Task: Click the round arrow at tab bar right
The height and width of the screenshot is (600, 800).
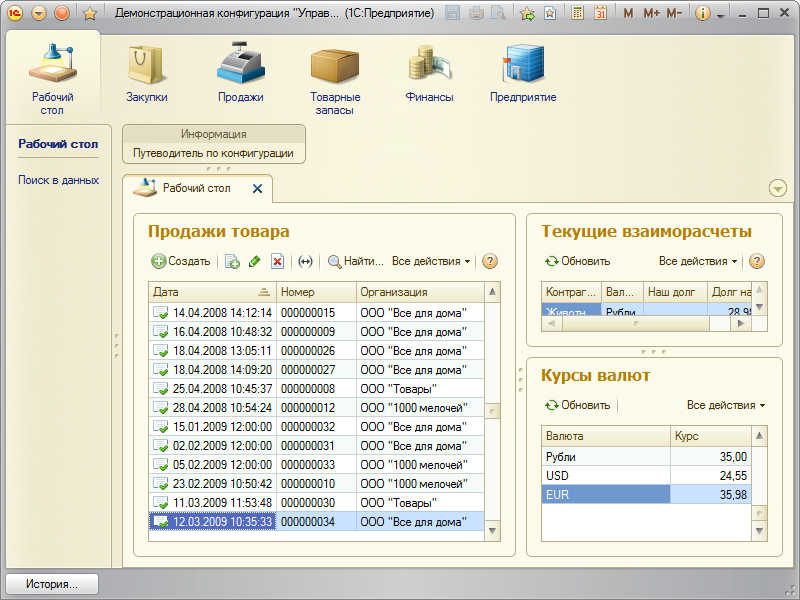Action: pyautogui.click(x=777, y=189)
